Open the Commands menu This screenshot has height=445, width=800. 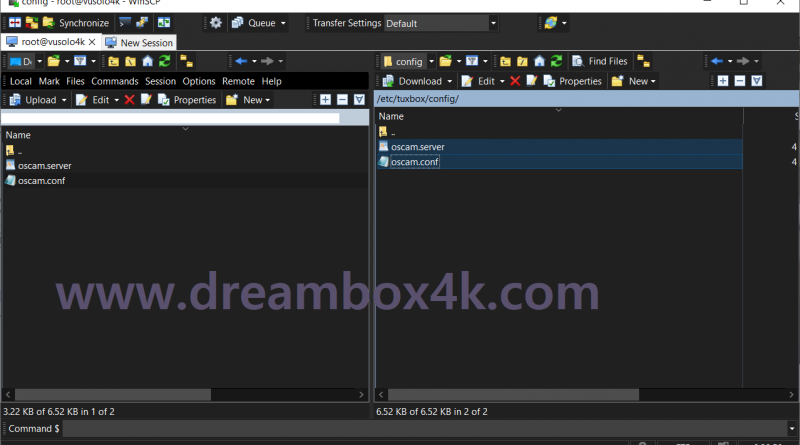[x=114, y=81]
